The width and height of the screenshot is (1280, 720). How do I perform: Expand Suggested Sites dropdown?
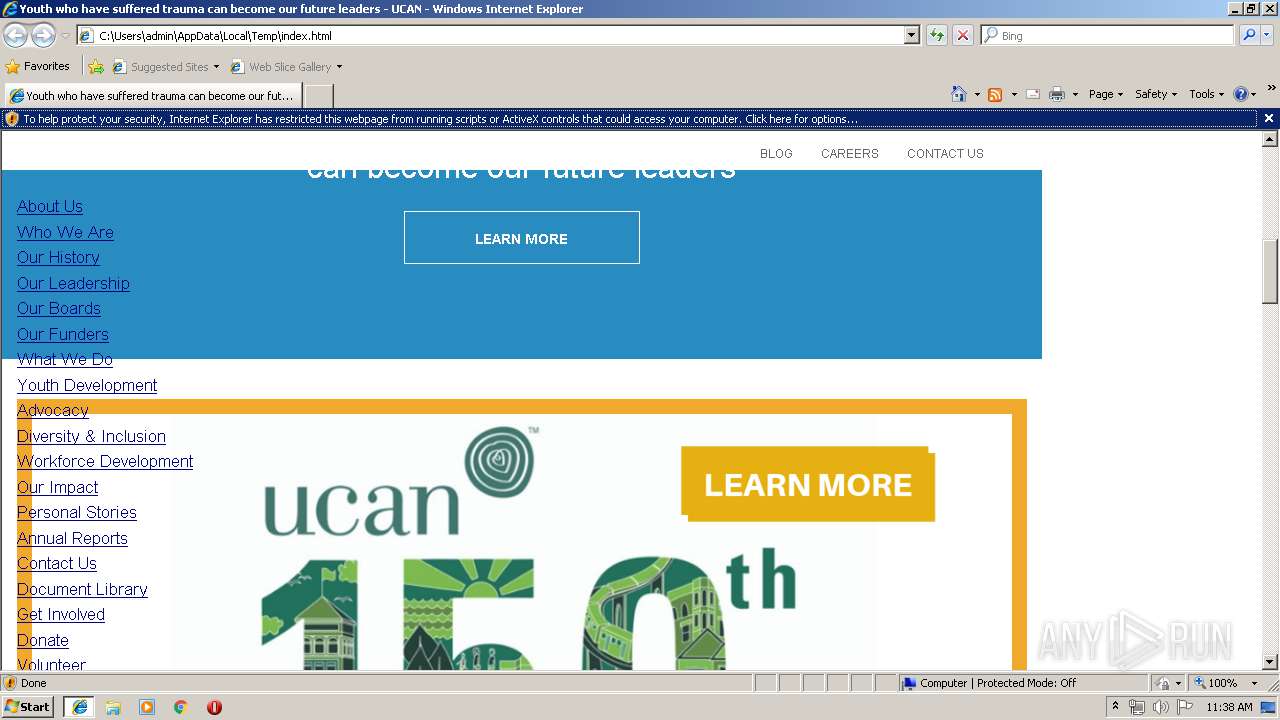tap(216, 67)
